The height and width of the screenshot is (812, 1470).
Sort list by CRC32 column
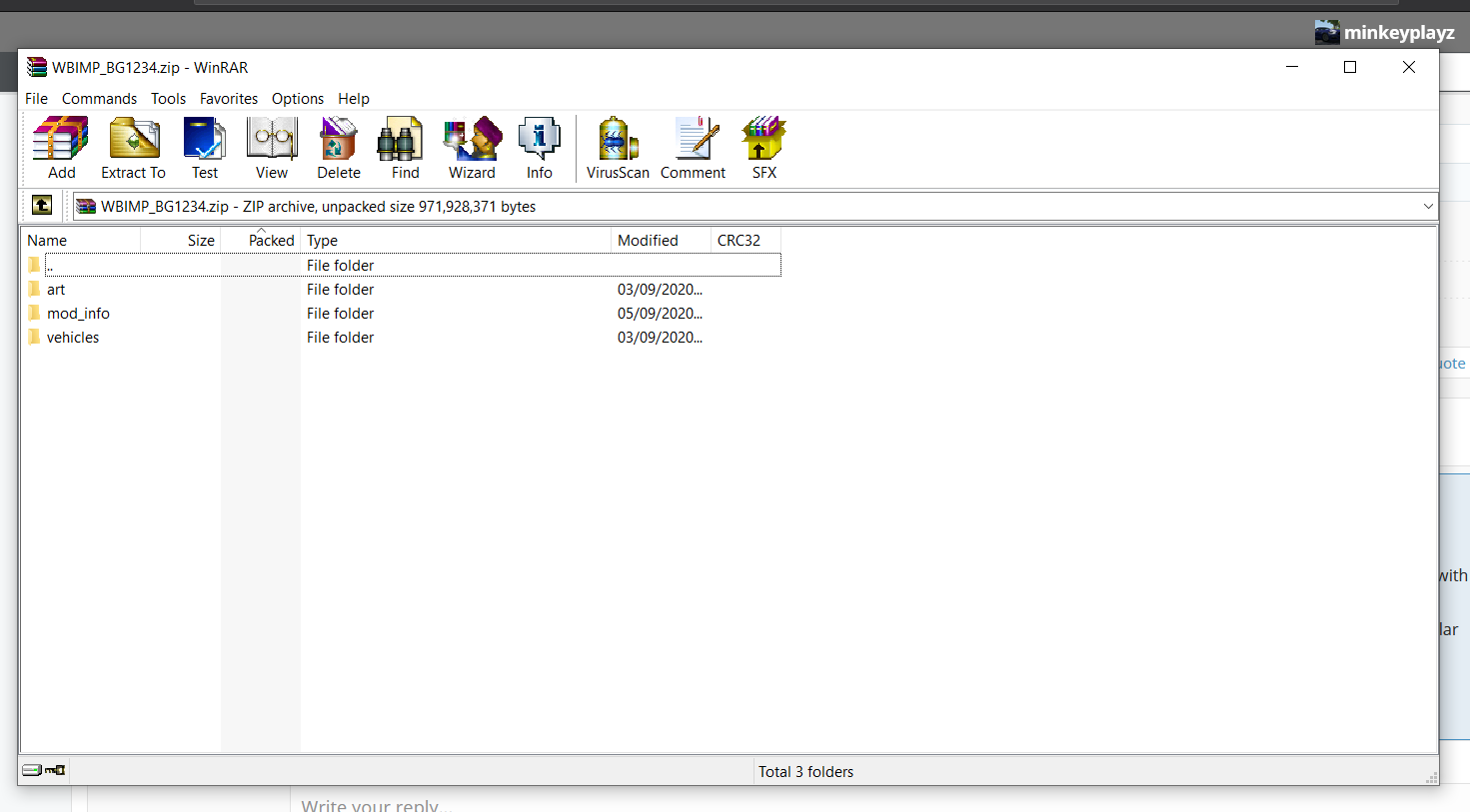click(x=745, y=240)
